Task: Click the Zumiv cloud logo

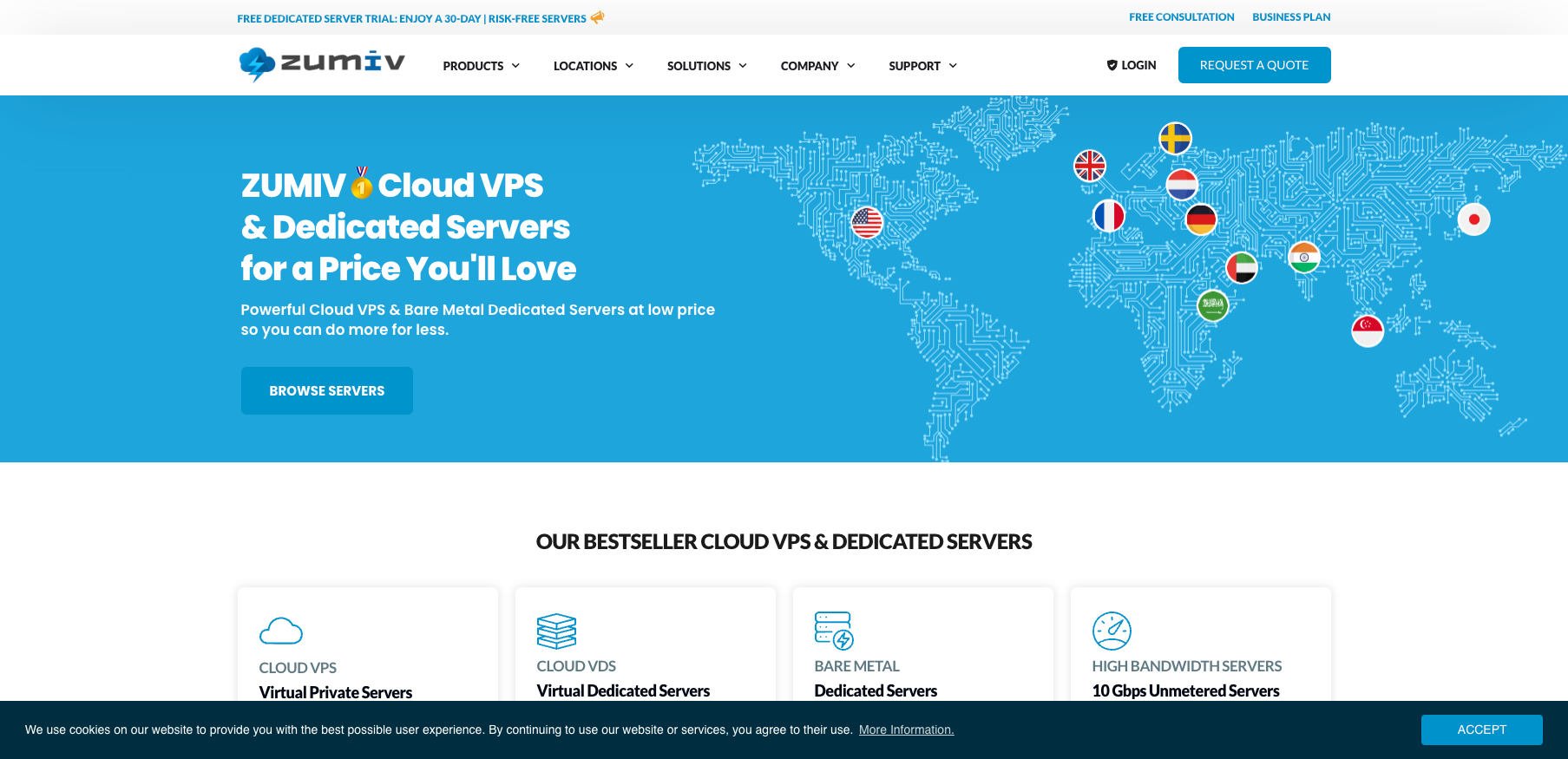Action: [x=322, y=64]
